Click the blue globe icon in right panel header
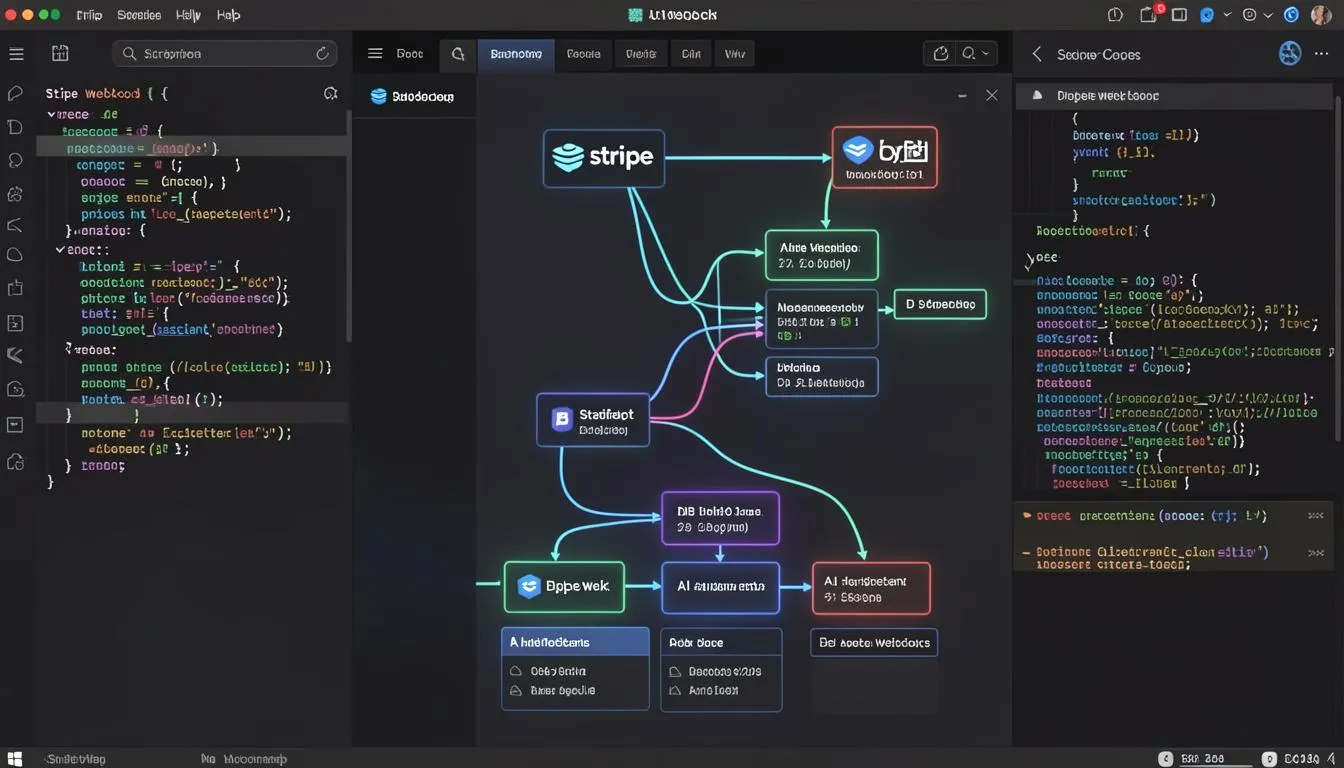1344x768 pixels. 1290,54
